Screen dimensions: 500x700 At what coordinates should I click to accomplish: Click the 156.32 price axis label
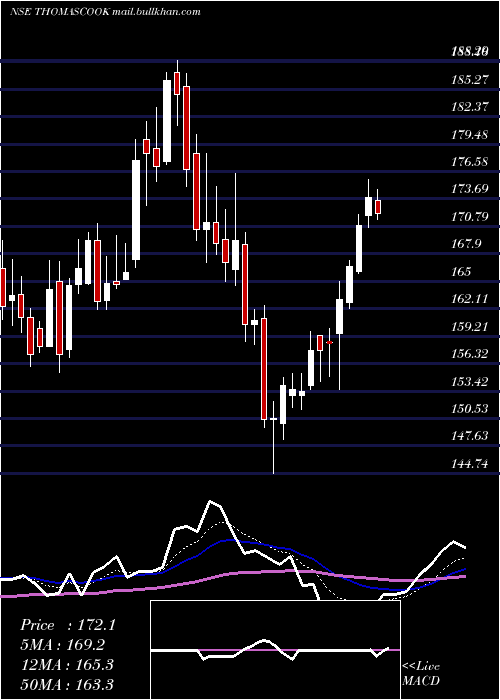[x=469, y=354]
